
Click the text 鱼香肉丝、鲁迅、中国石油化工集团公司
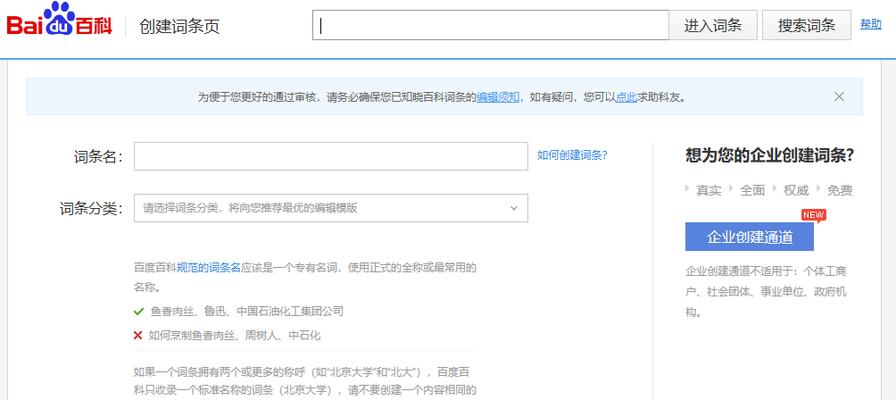tap(247, 311)
